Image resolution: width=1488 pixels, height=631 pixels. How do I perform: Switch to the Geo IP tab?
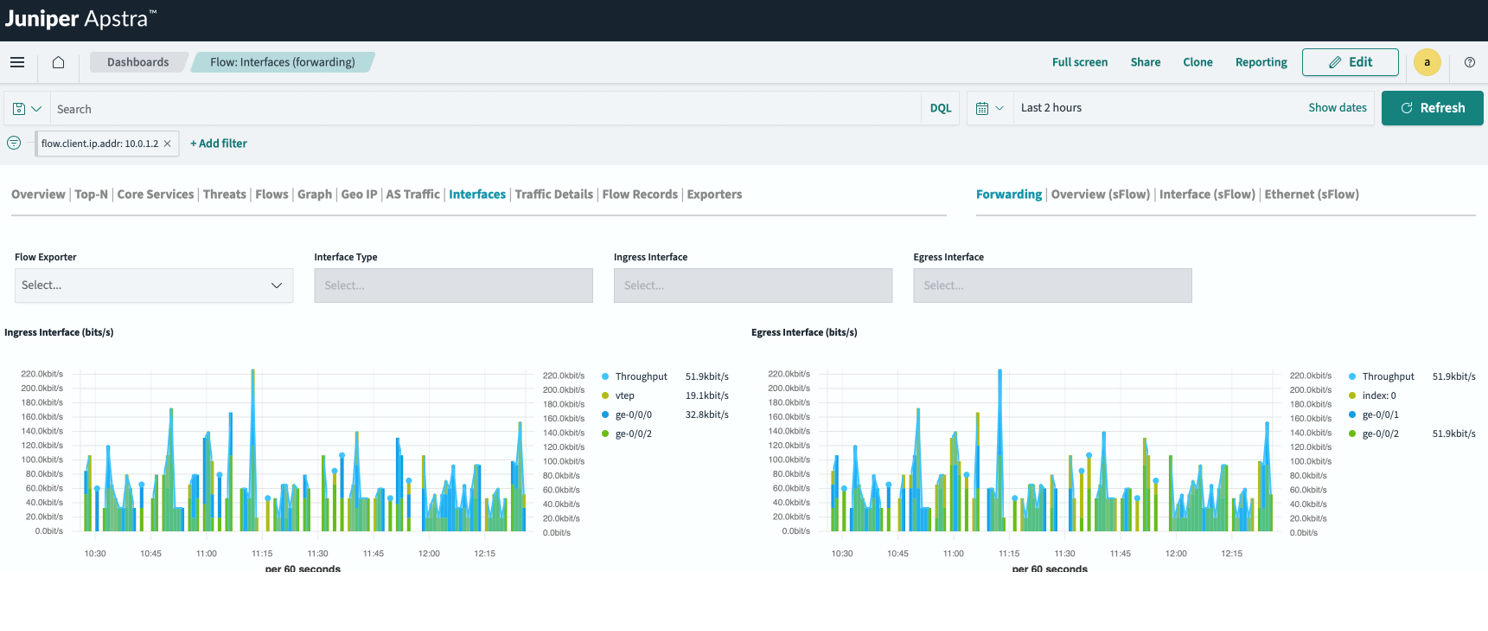click(359, 194)
